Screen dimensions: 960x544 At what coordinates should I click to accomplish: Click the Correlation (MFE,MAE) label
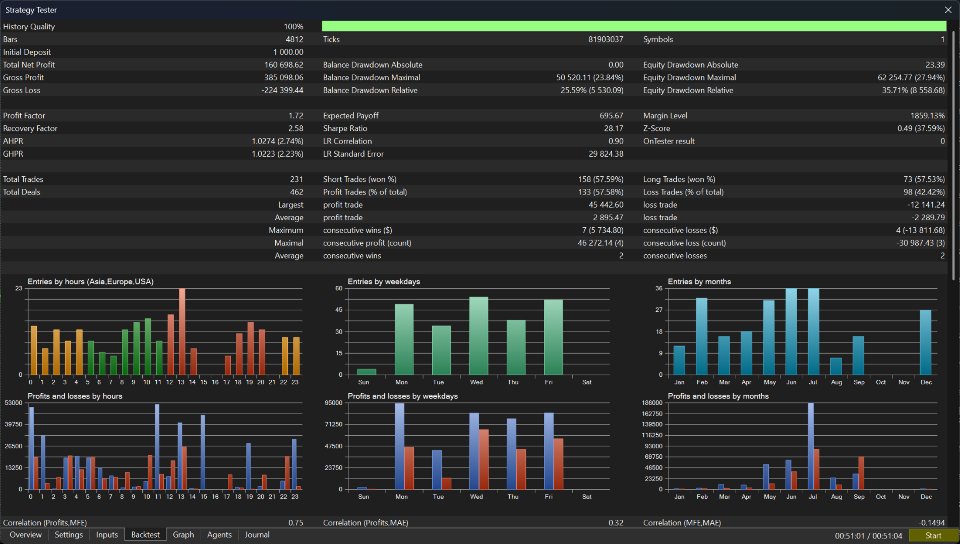682,523
